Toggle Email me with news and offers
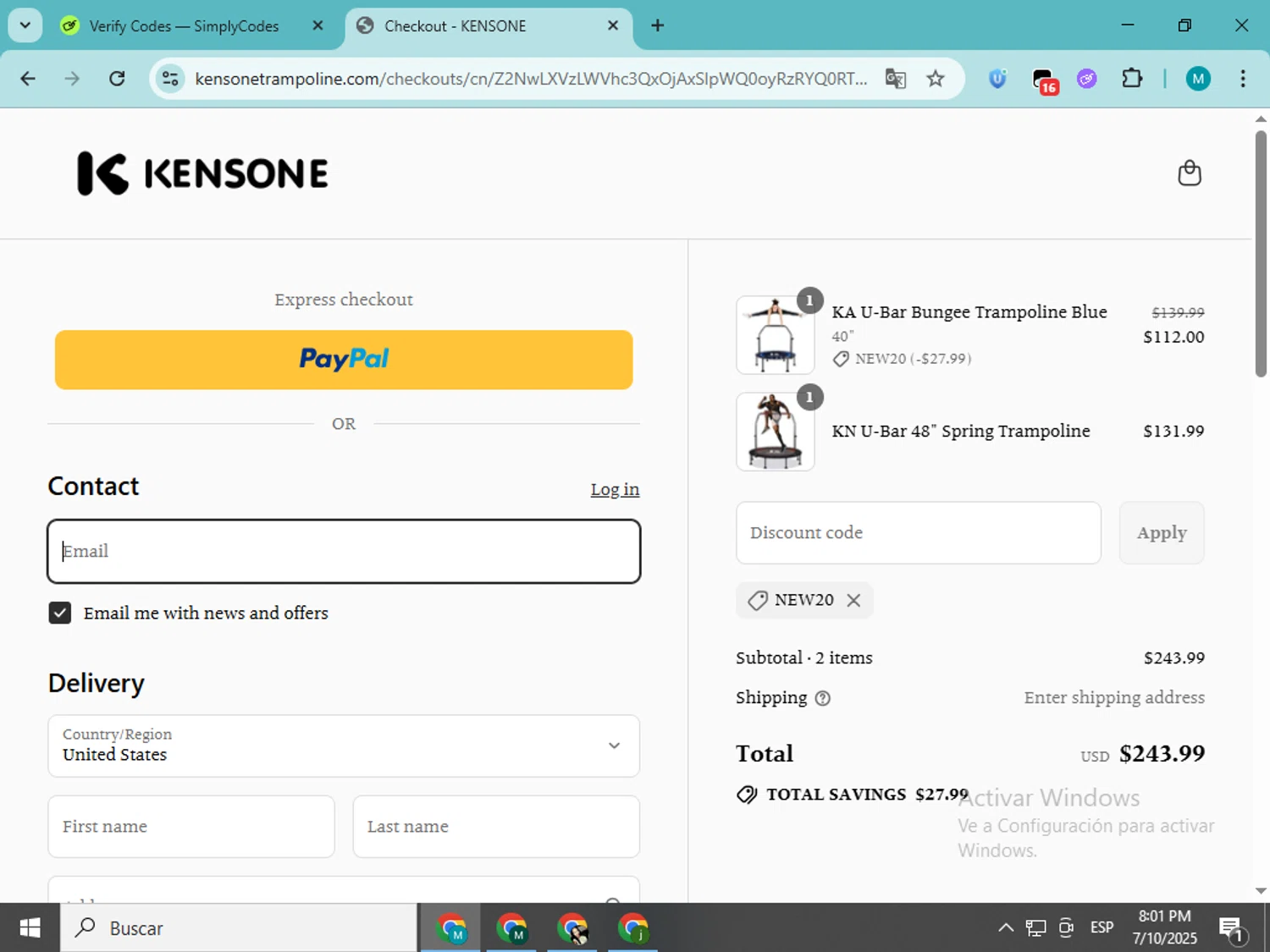The image size is (1270, 952). (60, 613)
